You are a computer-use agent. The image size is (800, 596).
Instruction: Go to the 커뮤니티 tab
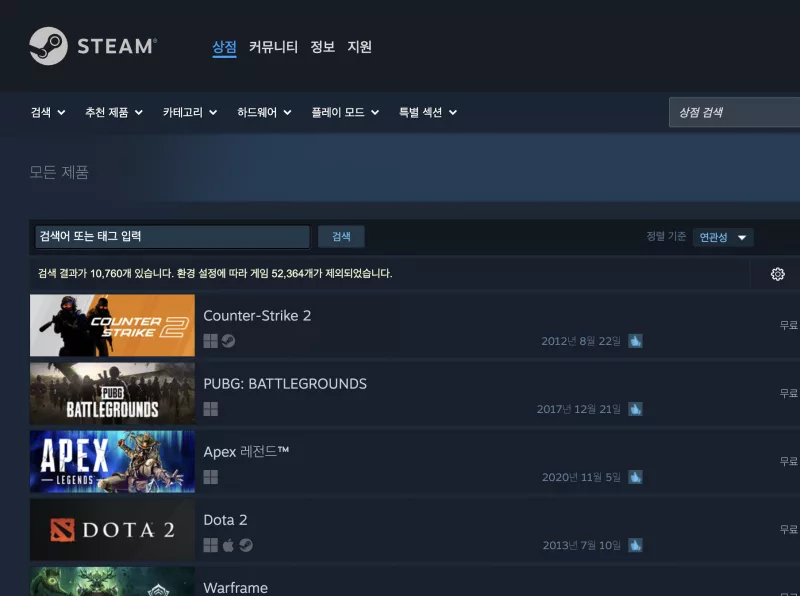coord(273,47)
